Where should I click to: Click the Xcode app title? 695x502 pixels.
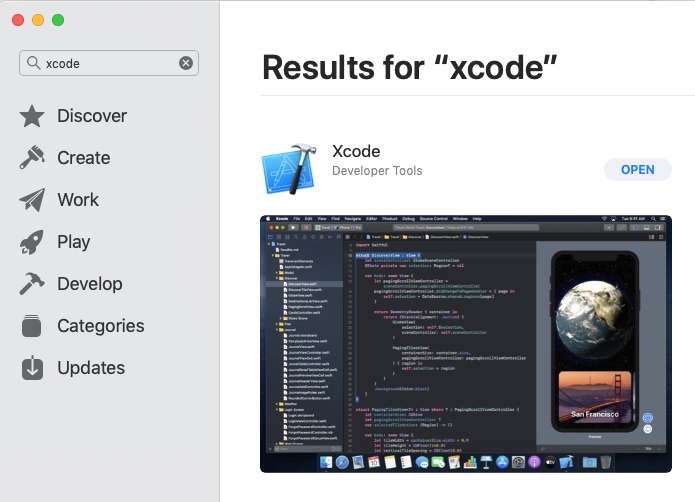point(356,152)
